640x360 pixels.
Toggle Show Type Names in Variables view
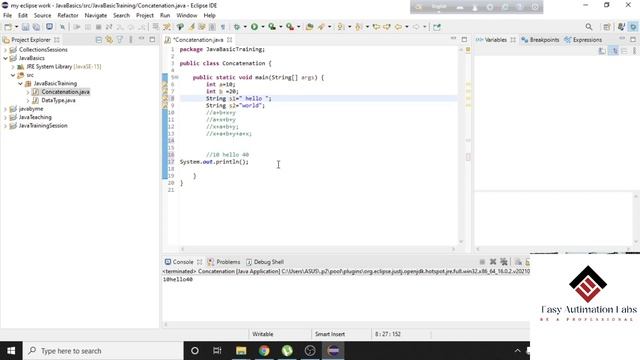tap(602, 51)
